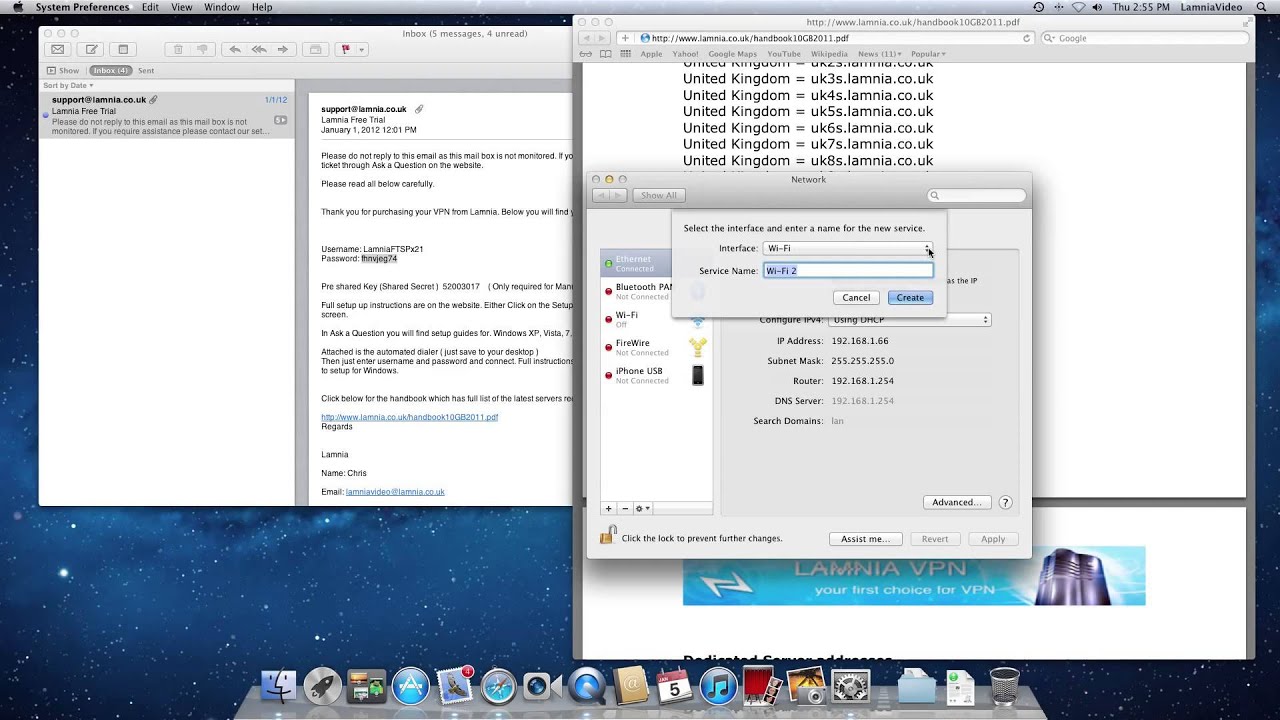The height and width of the screenshot is (720, 1280).
Task: Click the Service Name text field
Action: pos(848,271)
